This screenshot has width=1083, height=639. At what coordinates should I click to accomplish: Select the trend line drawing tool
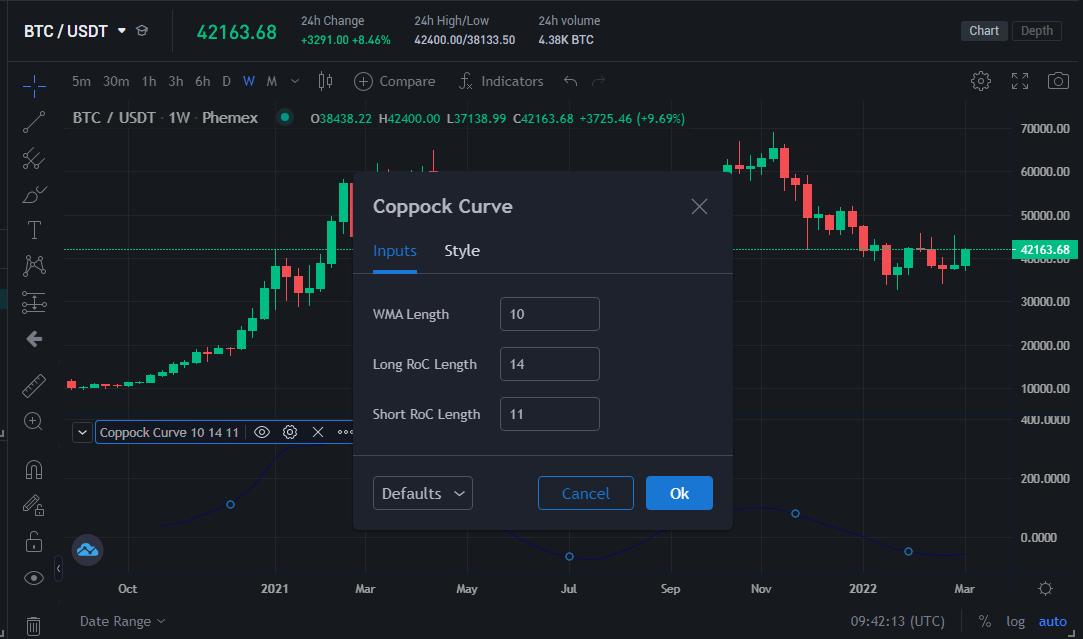(33, 122)
